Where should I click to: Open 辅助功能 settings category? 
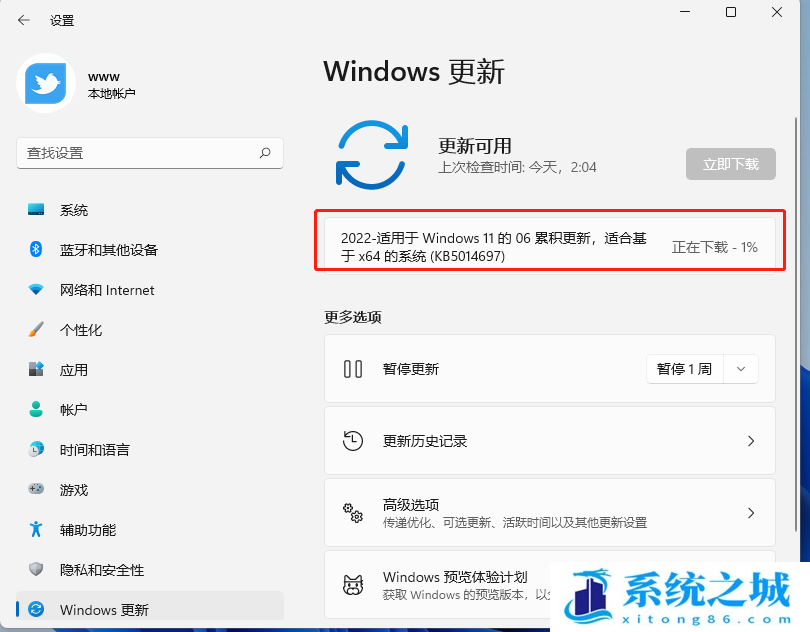[x=150, y=529]
